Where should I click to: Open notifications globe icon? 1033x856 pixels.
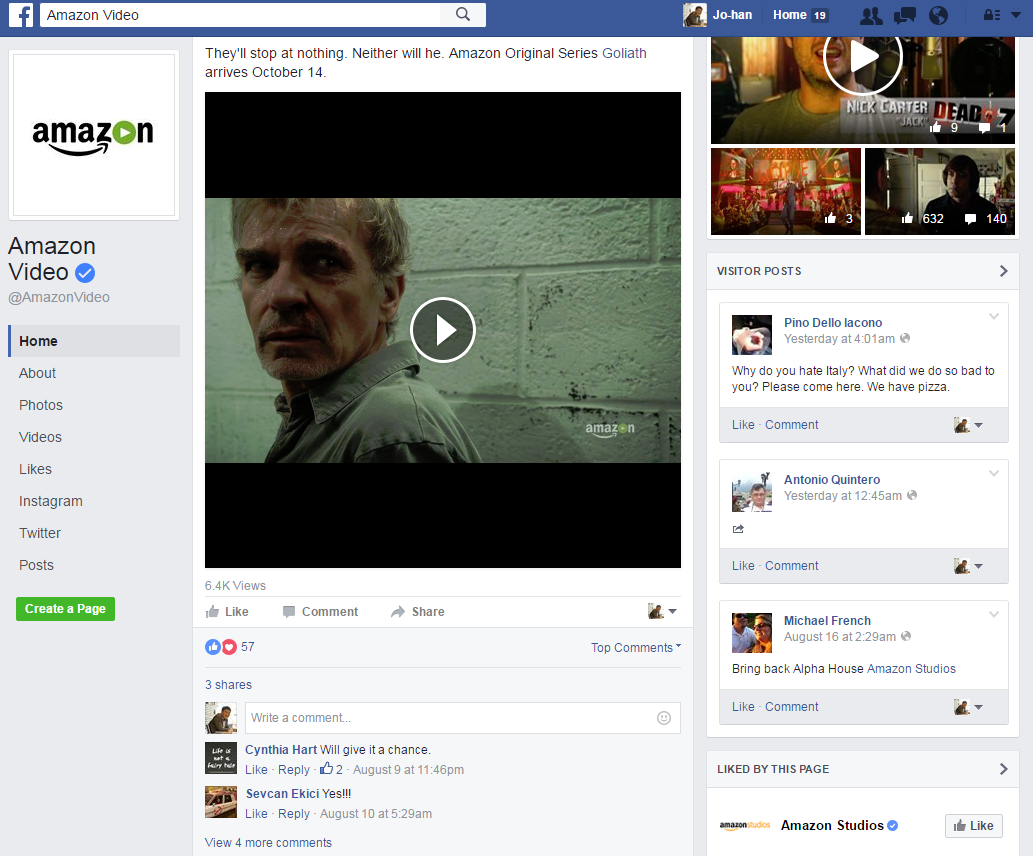coord(938,15)
